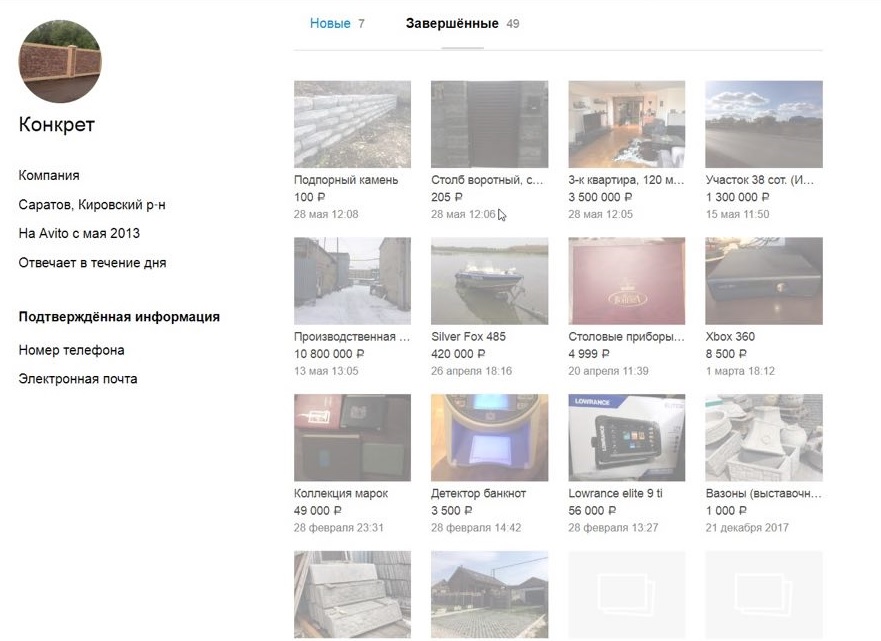Click the Lowrance elite 9 ti photo
The height and width of the screenshot is (641, 881).
(x=626, y=438)
